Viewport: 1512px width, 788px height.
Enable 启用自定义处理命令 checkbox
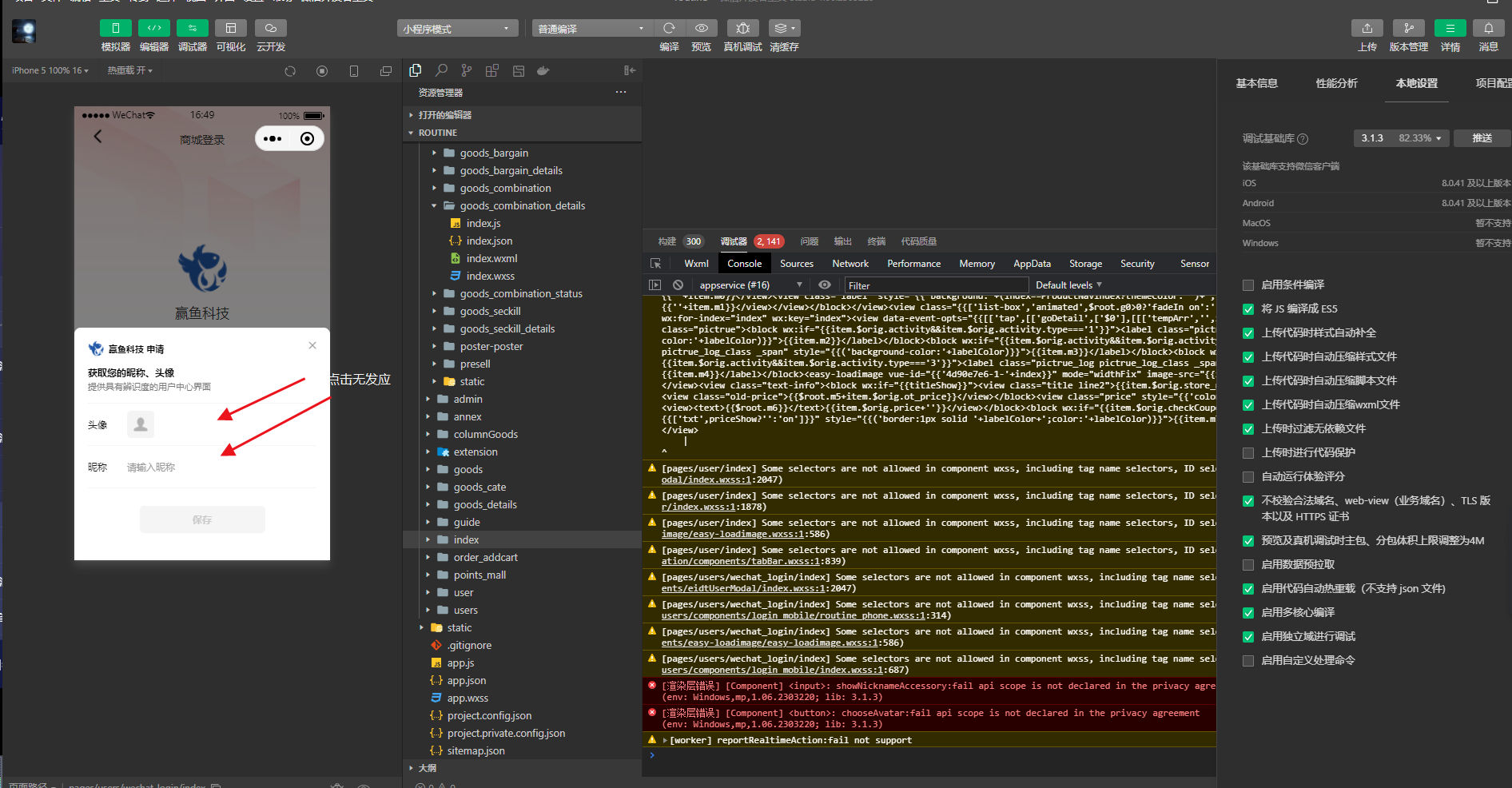[1248, 661]
